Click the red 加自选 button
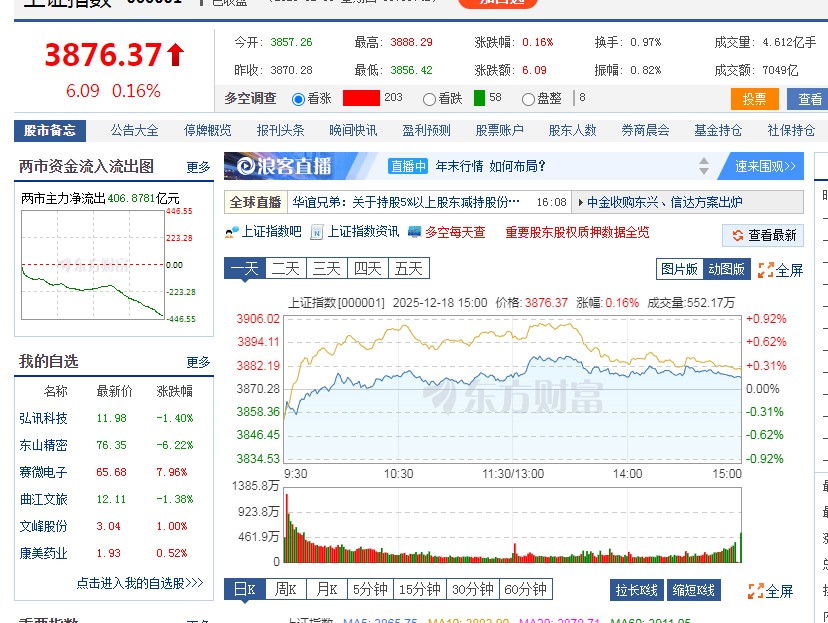The image size is (828, 623). click(500, 4)
